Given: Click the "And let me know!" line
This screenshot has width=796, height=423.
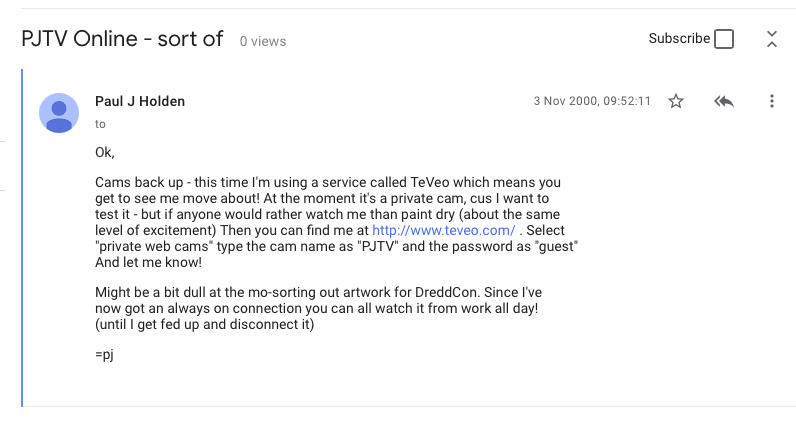Looking at the screenshot, I should click(x=148, y=263).
